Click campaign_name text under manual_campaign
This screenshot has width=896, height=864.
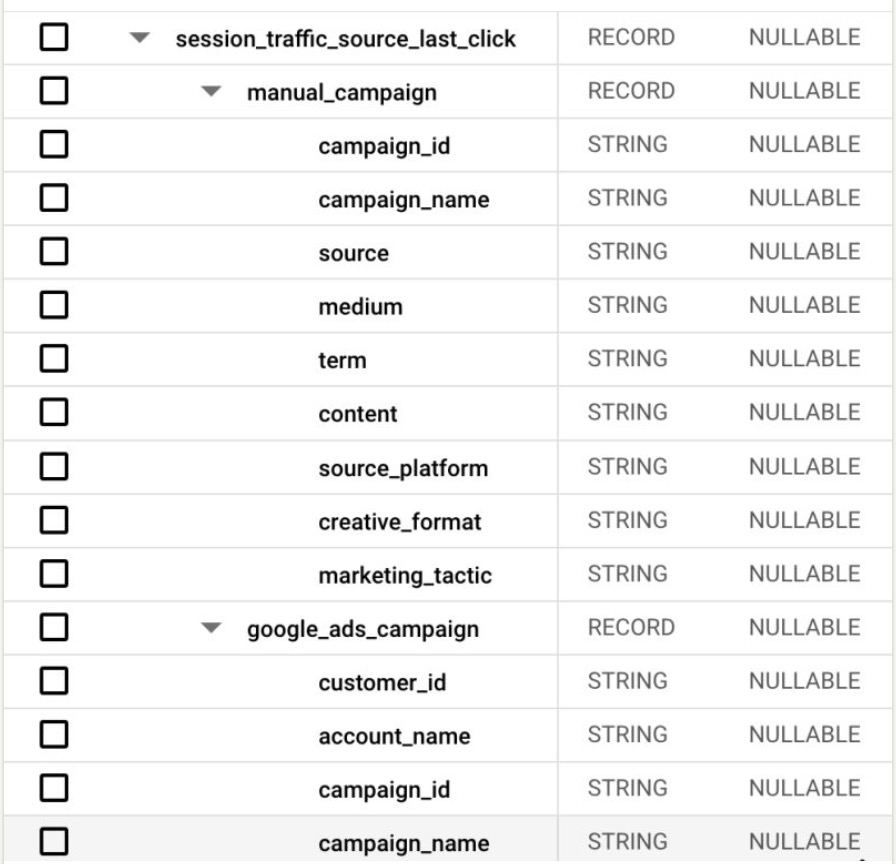(403, 200)
